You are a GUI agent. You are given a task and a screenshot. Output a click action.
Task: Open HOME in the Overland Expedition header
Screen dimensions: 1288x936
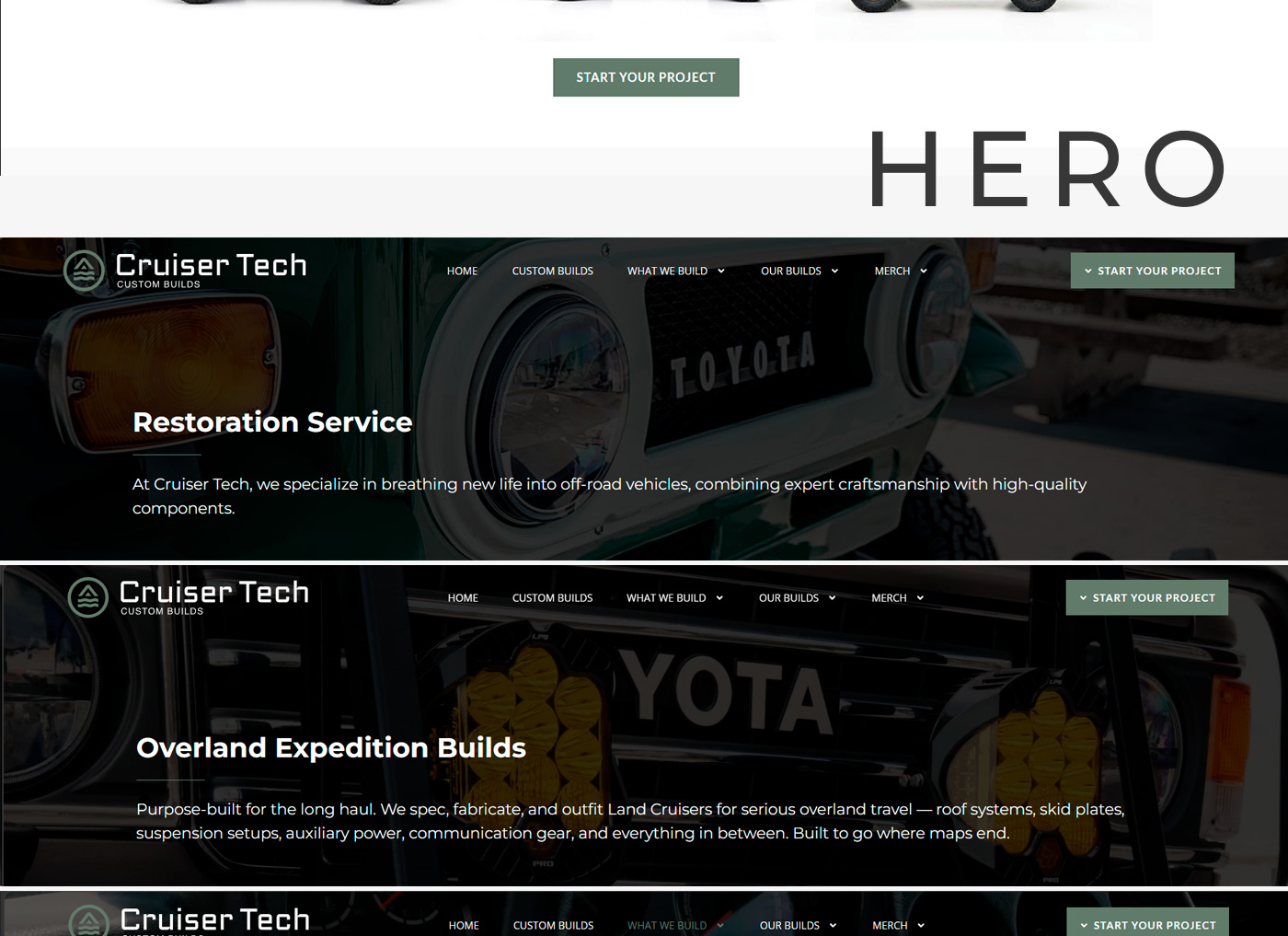[x=463, y=597]
